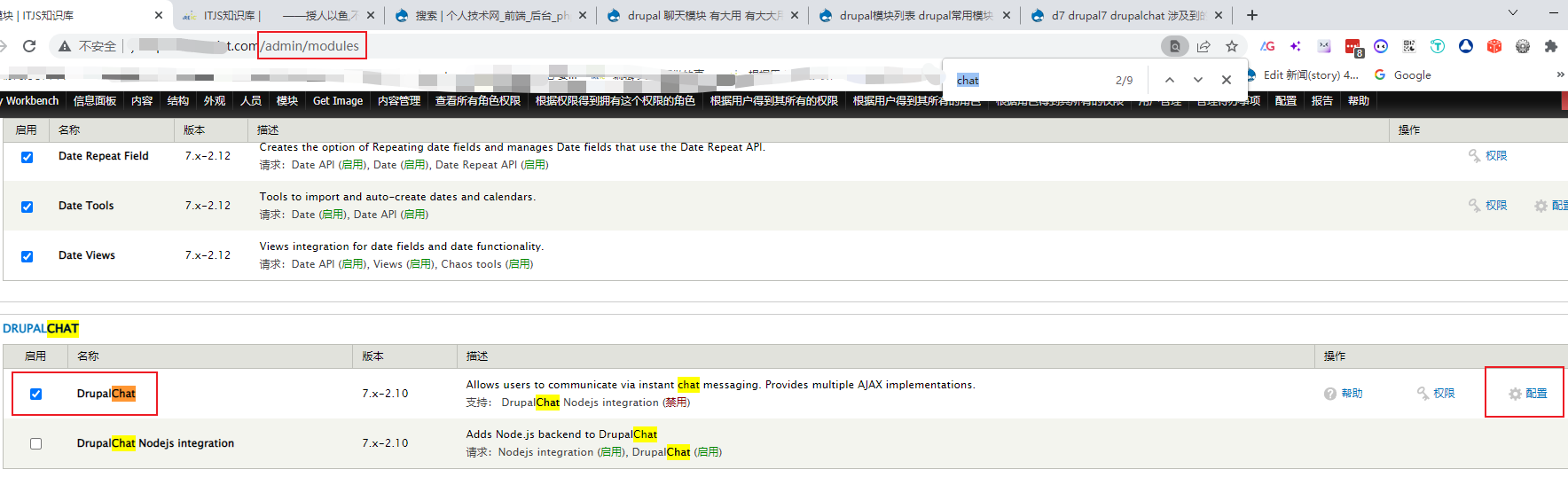Image resolution: width=1568 pixels, height=477 pixels.
Task: Open the QR code extension icon
Action: [x=1409, y=46]
